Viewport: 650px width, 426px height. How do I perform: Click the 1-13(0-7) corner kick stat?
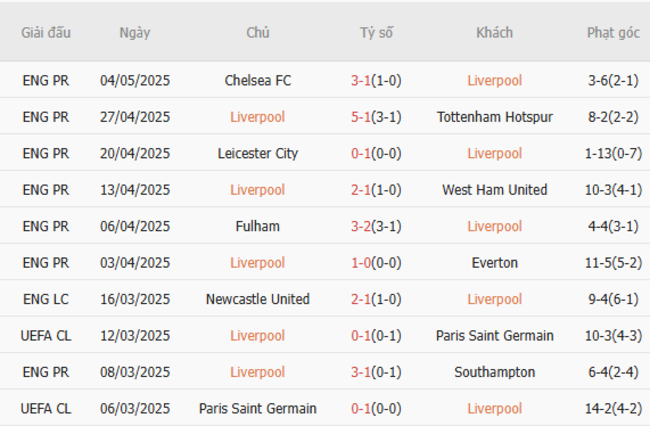point(613,153)
